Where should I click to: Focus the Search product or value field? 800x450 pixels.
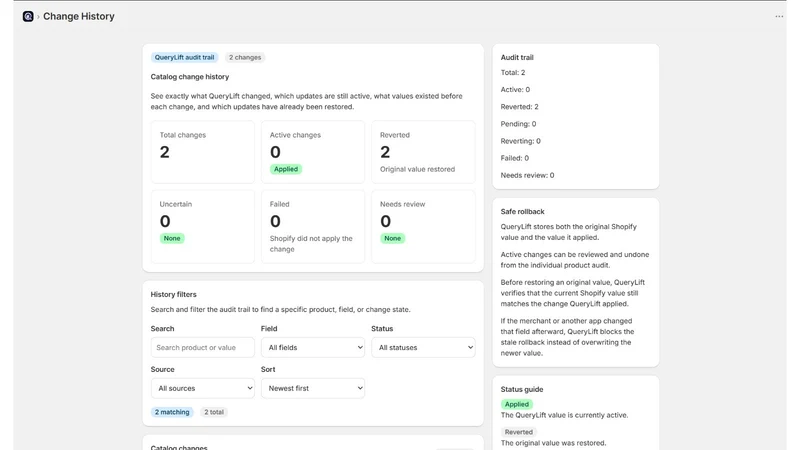203,347
